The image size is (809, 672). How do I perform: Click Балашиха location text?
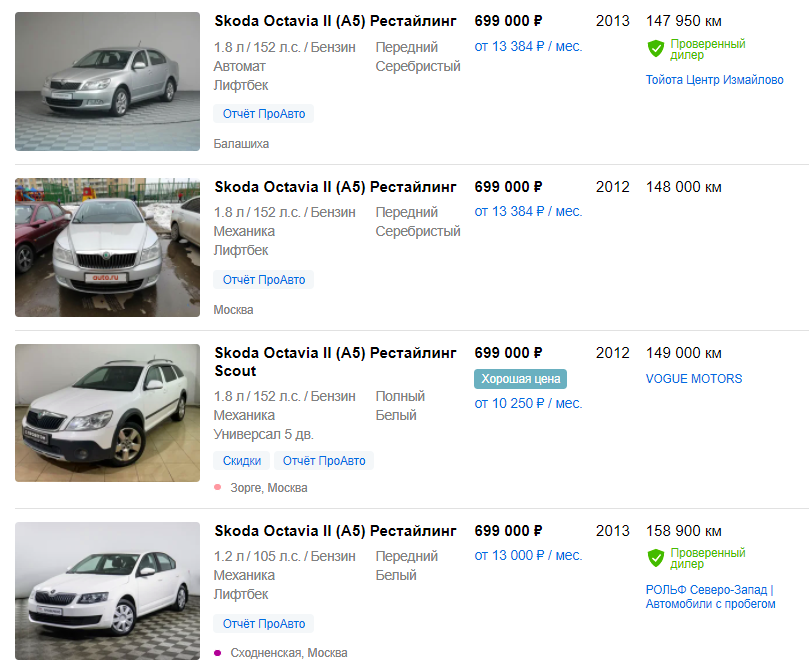coord(241,144)
